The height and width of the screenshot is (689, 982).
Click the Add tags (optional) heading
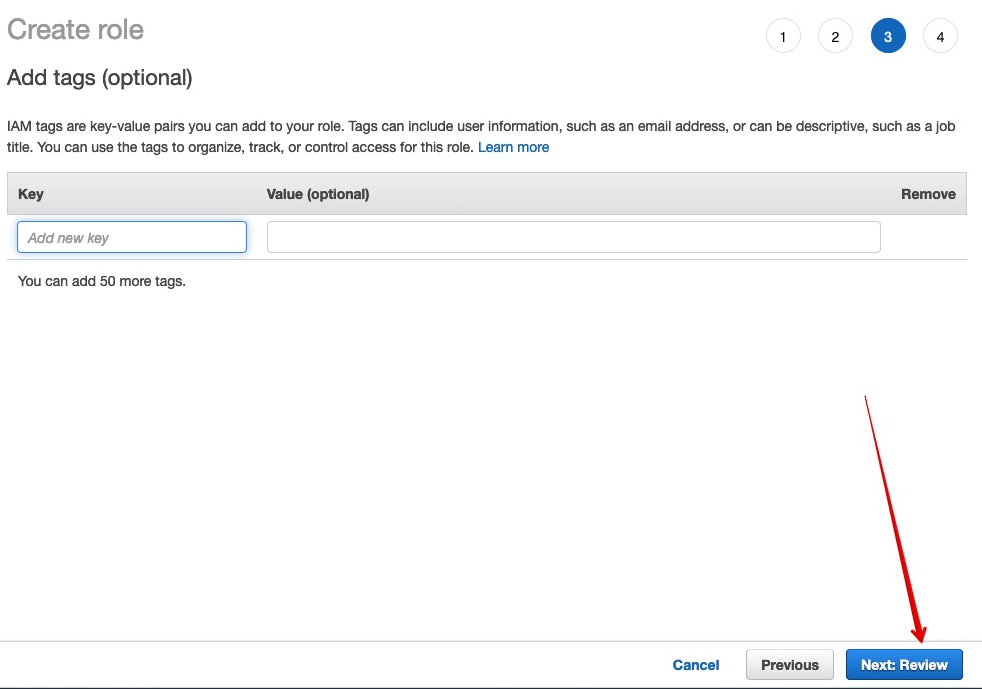[x=100, y=78]
